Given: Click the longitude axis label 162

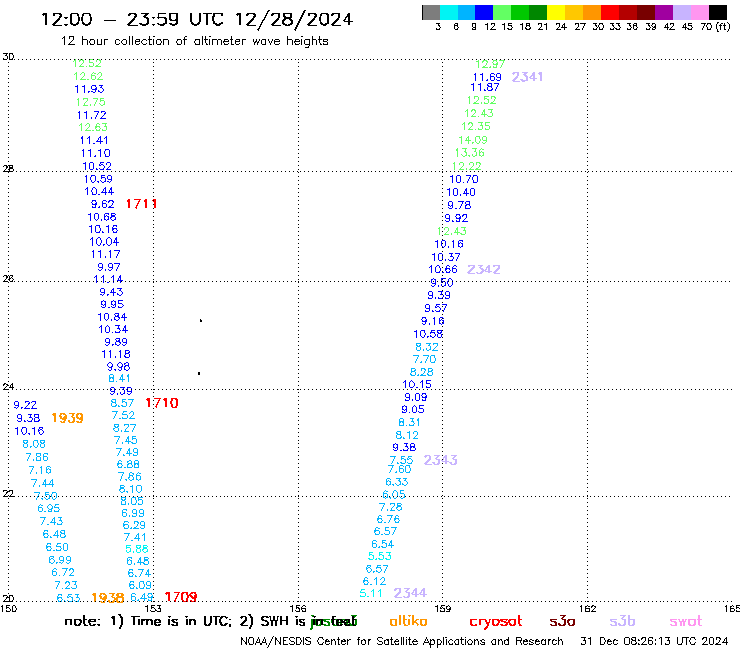Looking at the screenshot, I should [588, 608].
